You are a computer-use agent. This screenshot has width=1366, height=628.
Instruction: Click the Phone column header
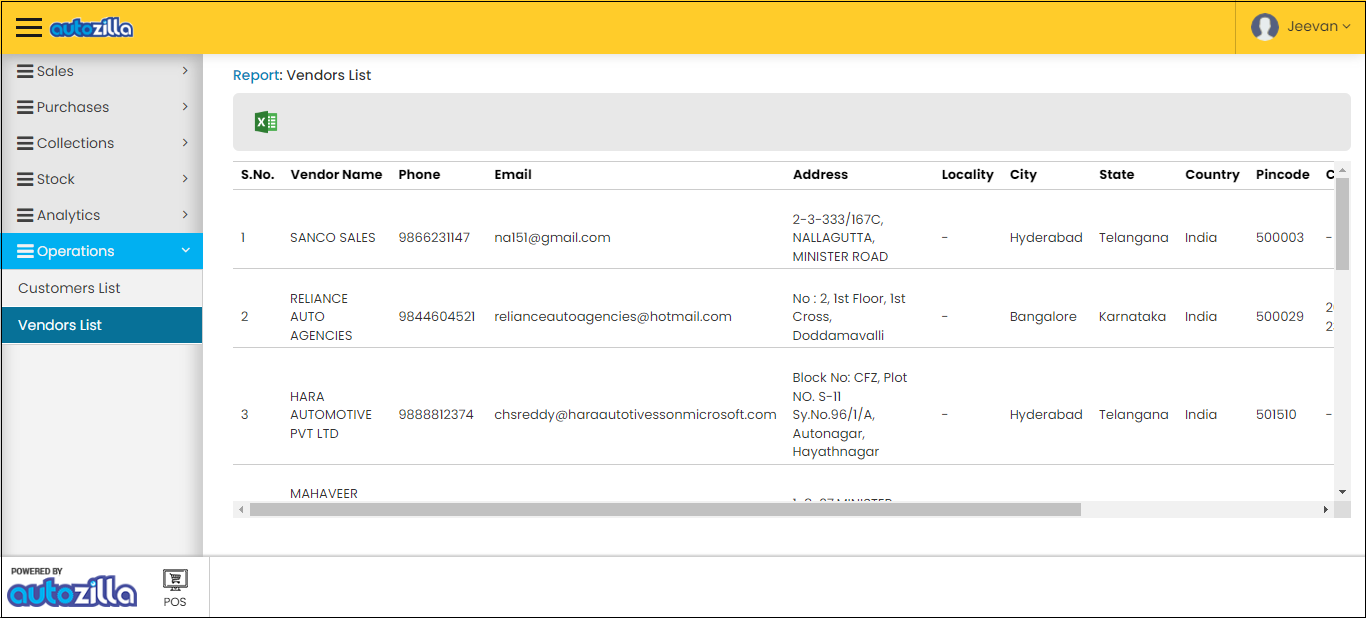pyautogui.click(x=419, y=175)
